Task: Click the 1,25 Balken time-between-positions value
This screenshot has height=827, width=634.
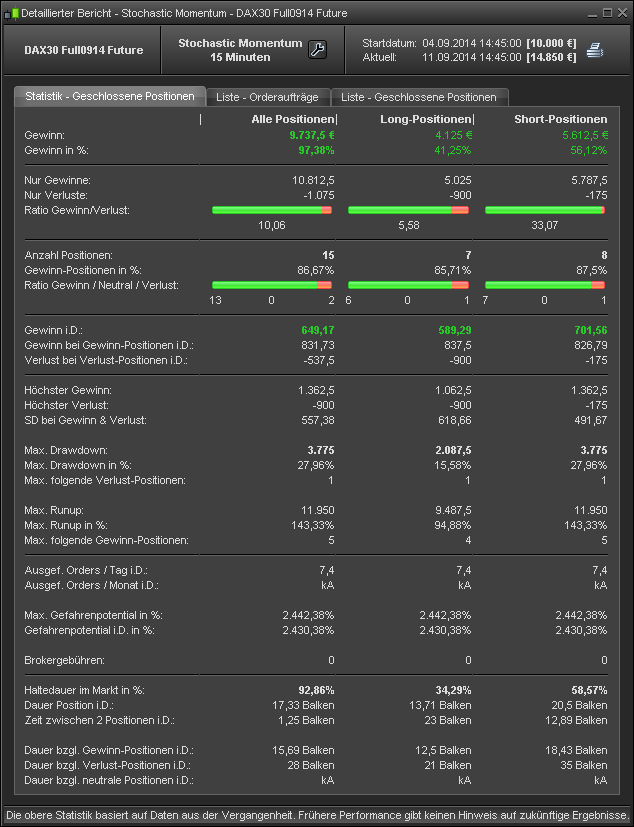Action: 306,720
